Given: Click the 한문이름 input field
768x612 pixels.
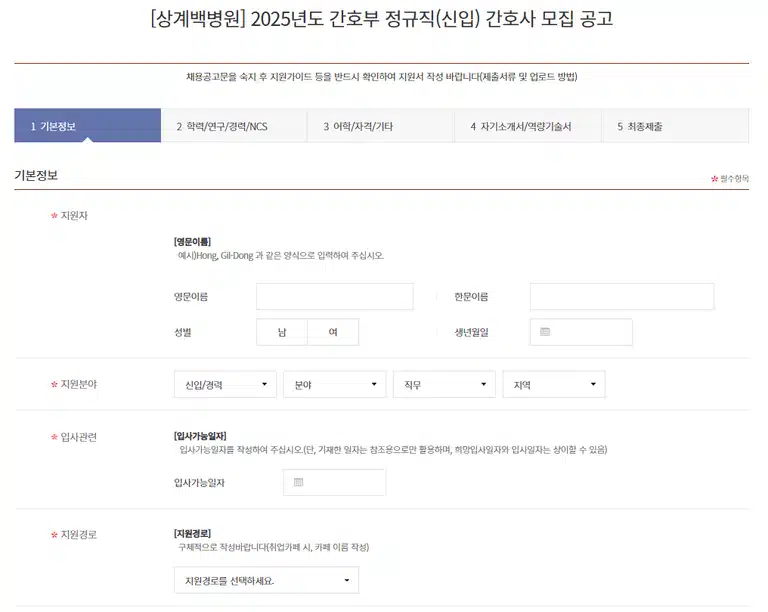Looking at the screenshot, I should [x=622, y=296].
